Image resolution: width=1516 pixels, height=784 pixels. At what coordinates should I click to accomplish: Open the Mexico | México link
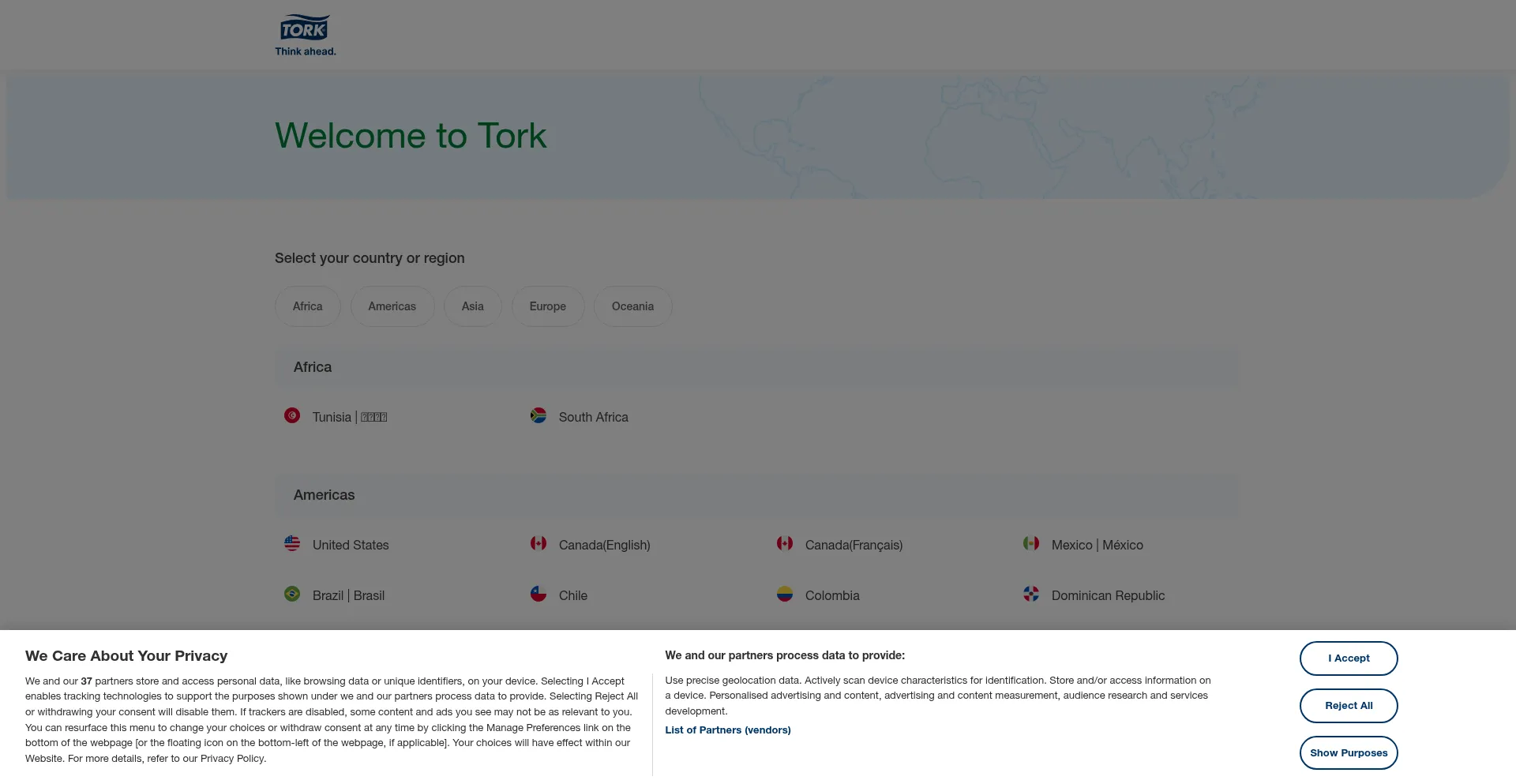(x=1098, y=546)
